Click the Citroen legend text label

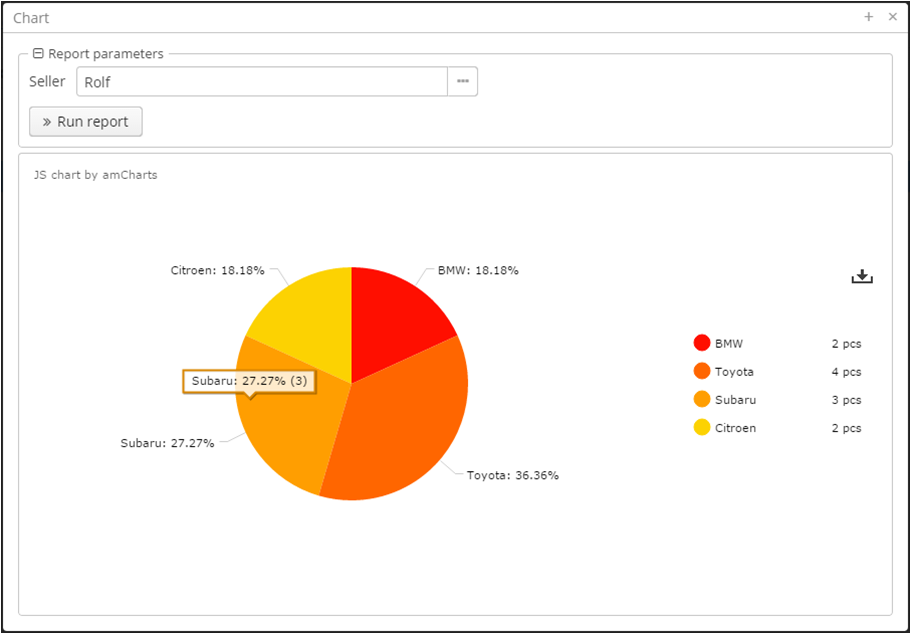735,428
